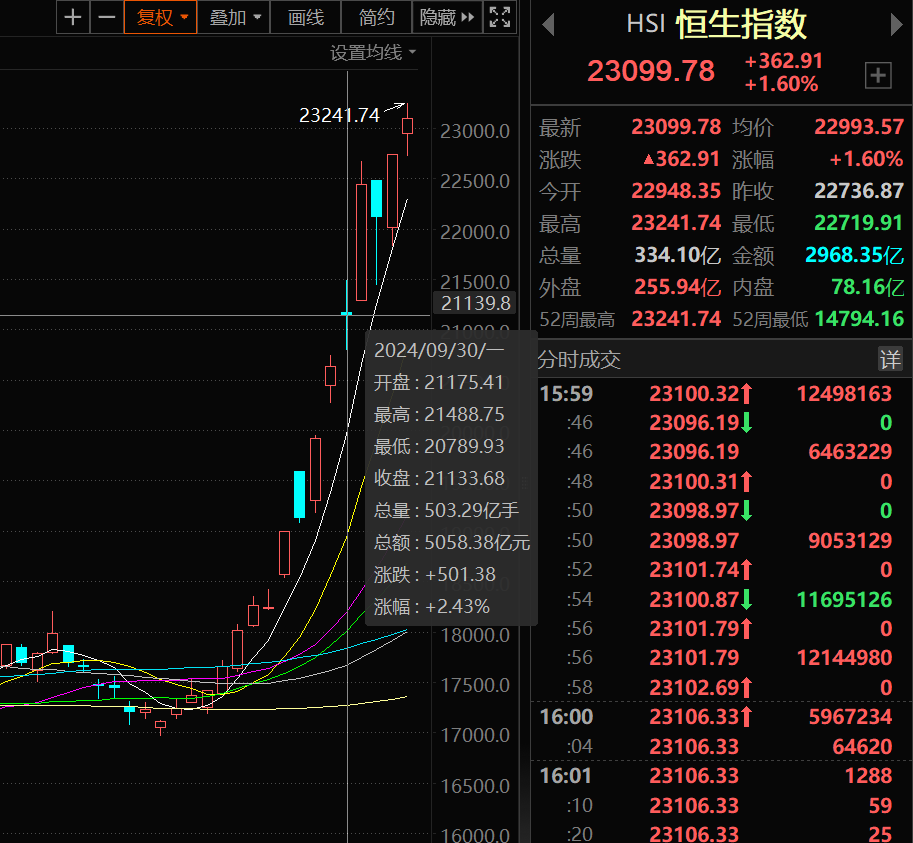Click the HSI ticker code

pyautogui.click(x=646, y=24)
